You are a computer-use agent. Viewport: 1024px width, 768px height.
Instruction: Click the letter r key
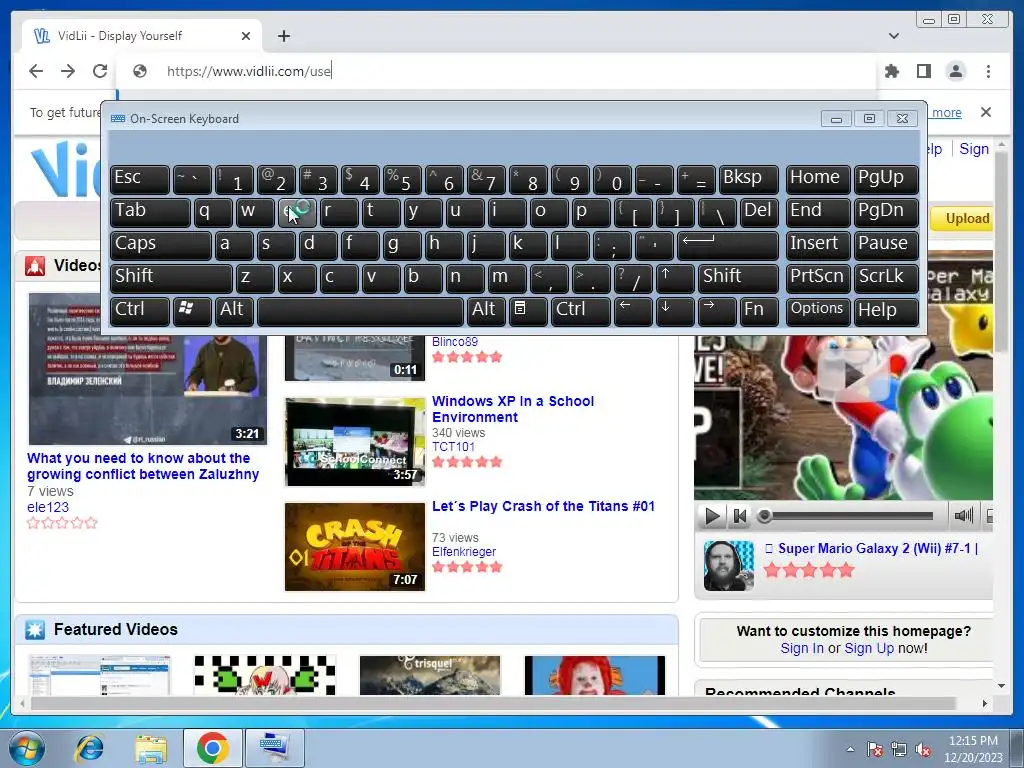point(339,212)
